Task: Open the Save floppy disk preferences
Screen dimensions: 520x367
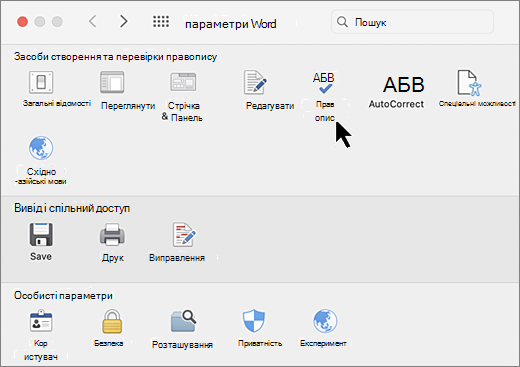Action: 41,235
